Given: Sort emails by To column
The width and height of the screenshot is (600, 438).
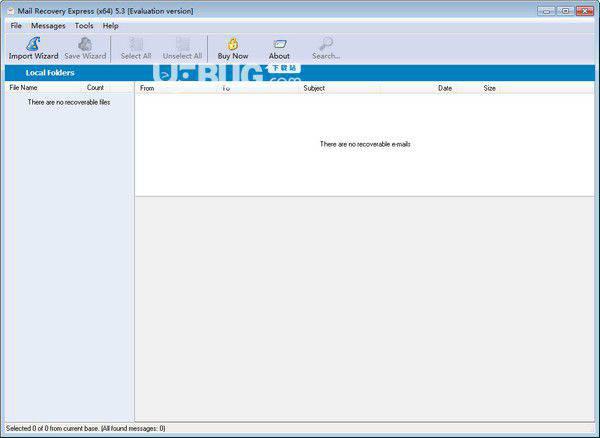Looking at the screenshot, I should tap(226, 88).
